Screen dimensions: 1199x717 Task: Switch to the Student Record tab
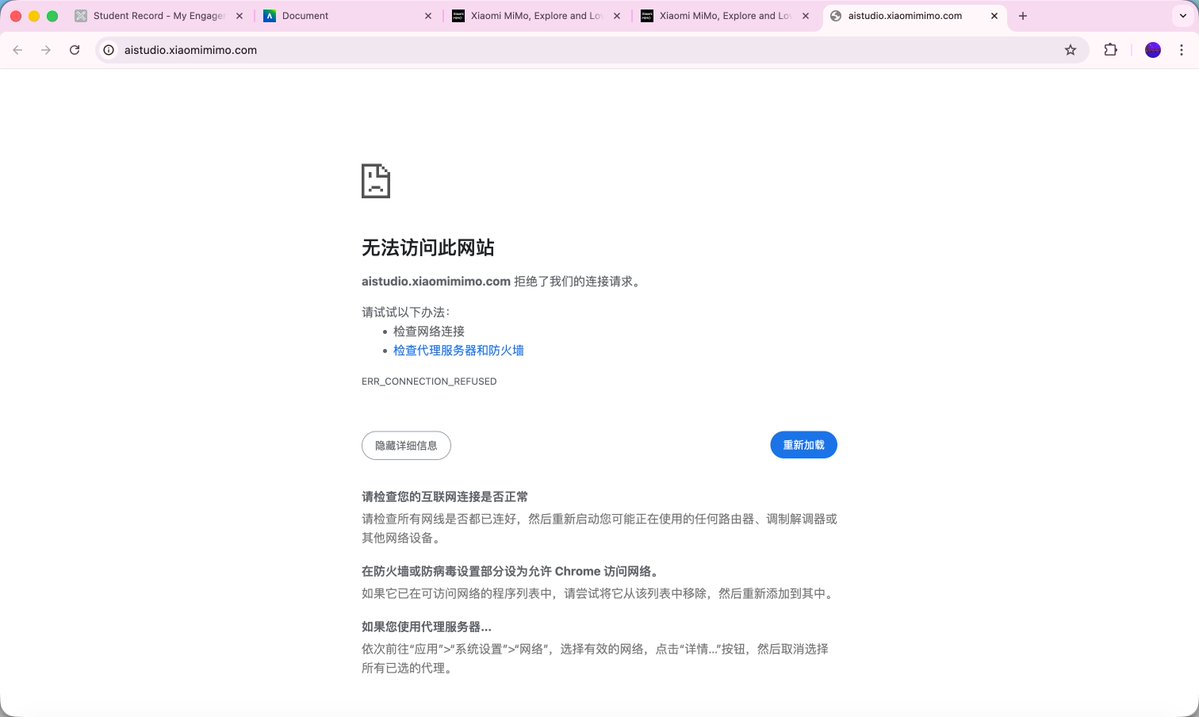pos(159,15)
